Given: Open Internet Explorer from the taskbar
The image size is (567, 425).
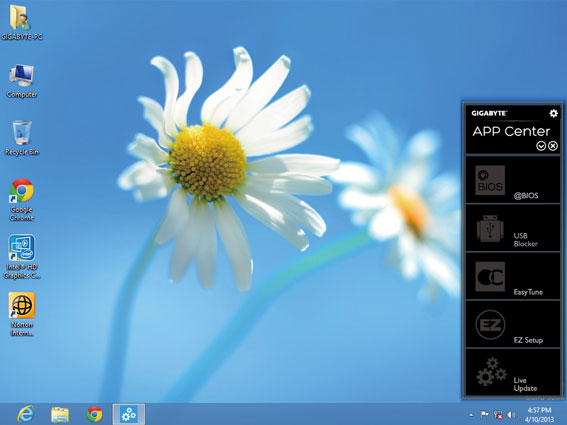Looking at the screenshot, I should point(26,414).
